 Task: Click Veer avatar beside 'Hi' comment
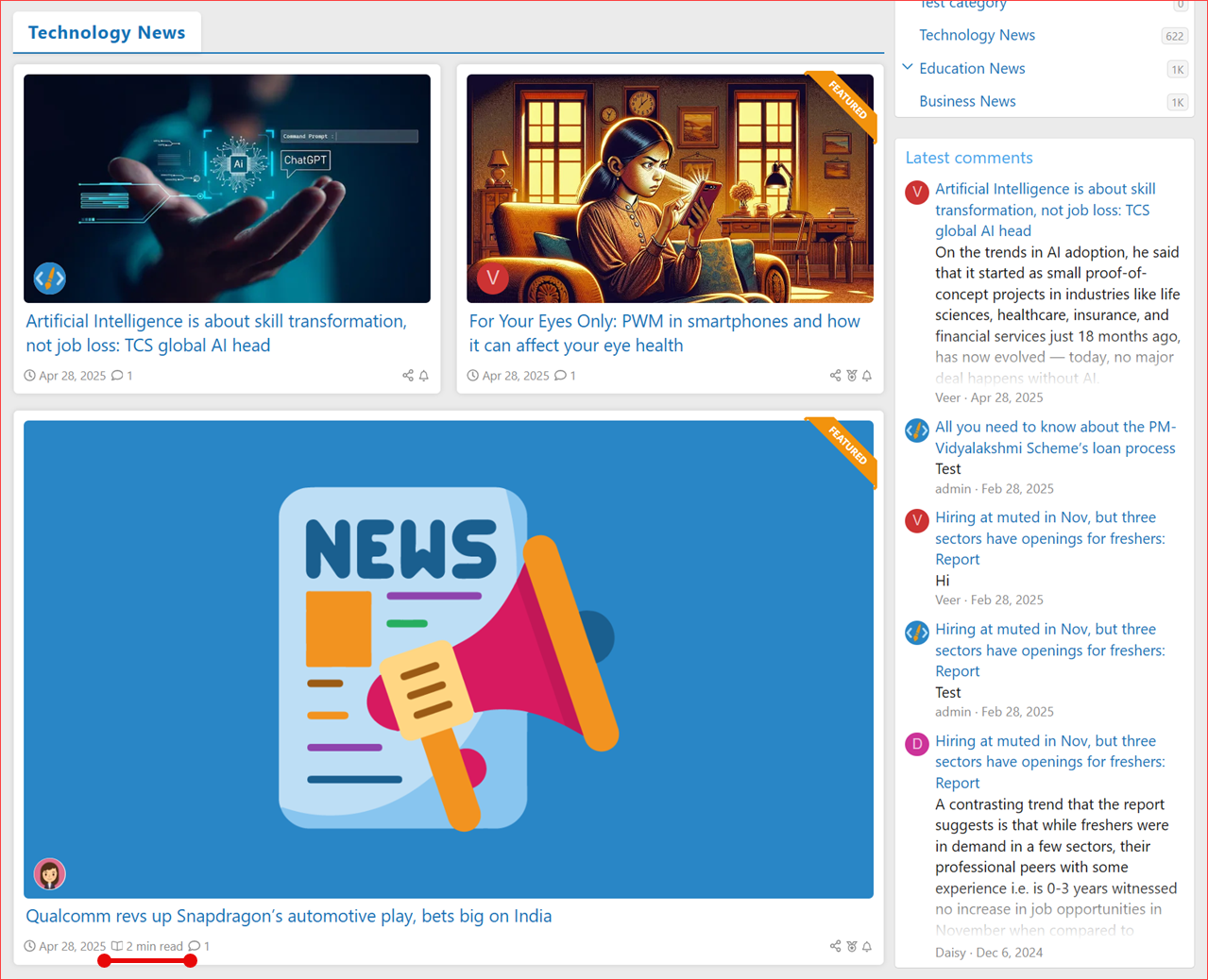click(917, 520)
